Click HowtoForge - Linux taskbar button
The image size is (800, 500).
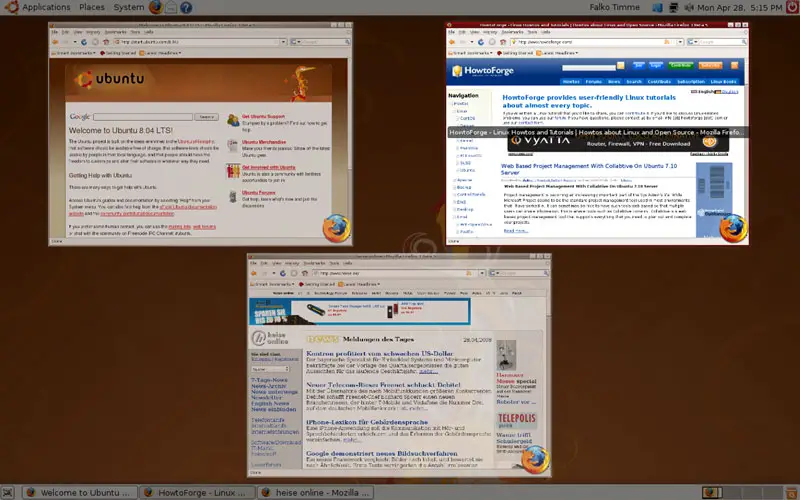[198, 492]
